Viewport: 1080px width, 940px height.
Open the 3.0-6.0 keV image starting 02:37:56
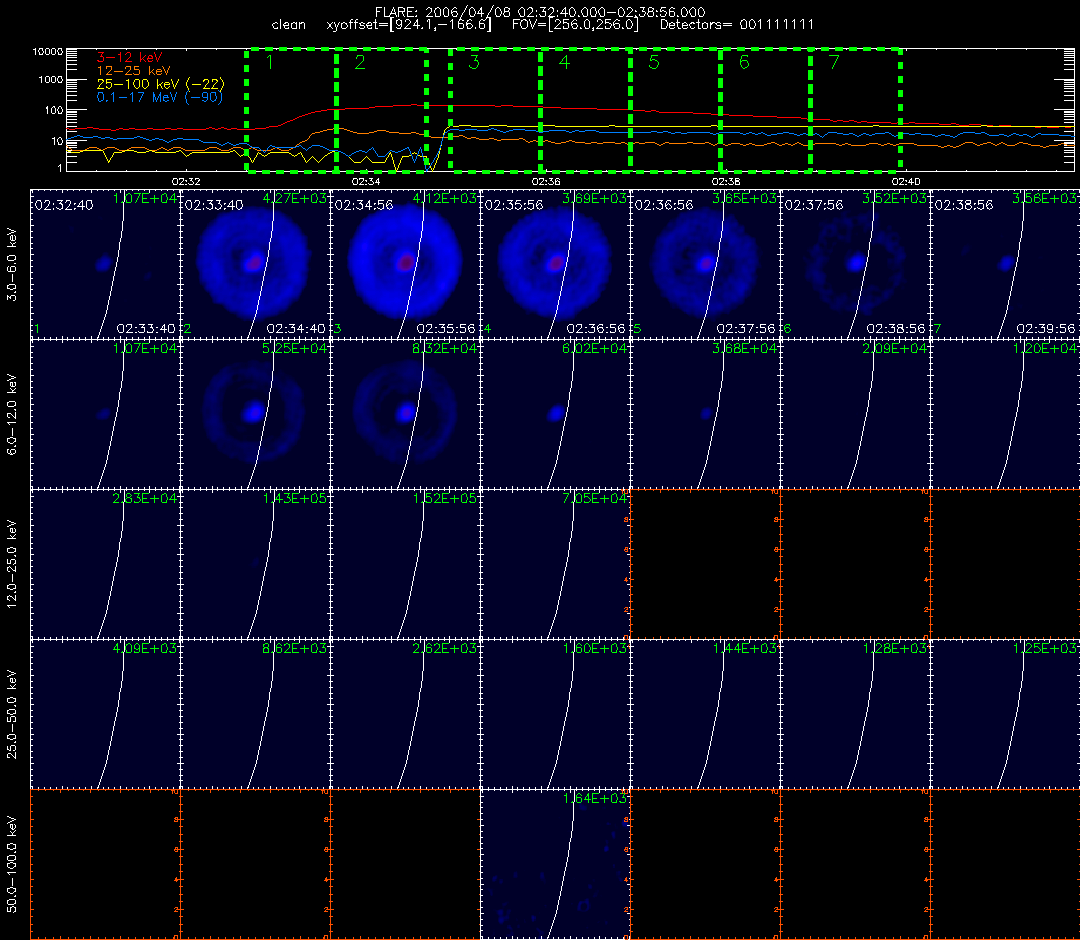tap(855, 264)
